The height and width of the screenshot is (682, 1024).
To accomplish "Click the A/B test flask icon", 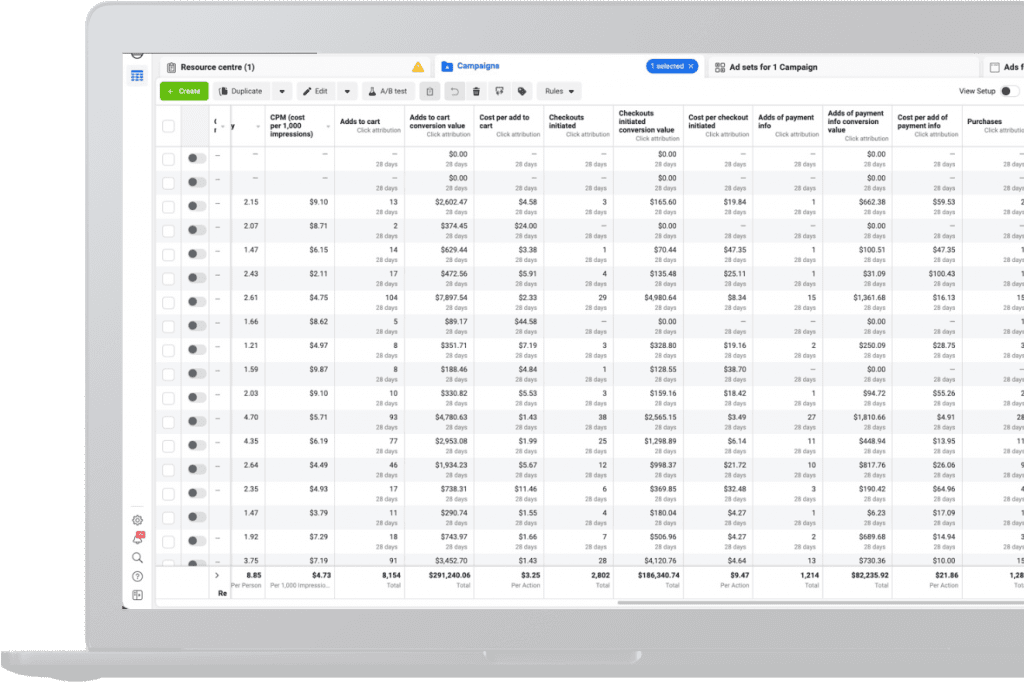I will point(372,91).
